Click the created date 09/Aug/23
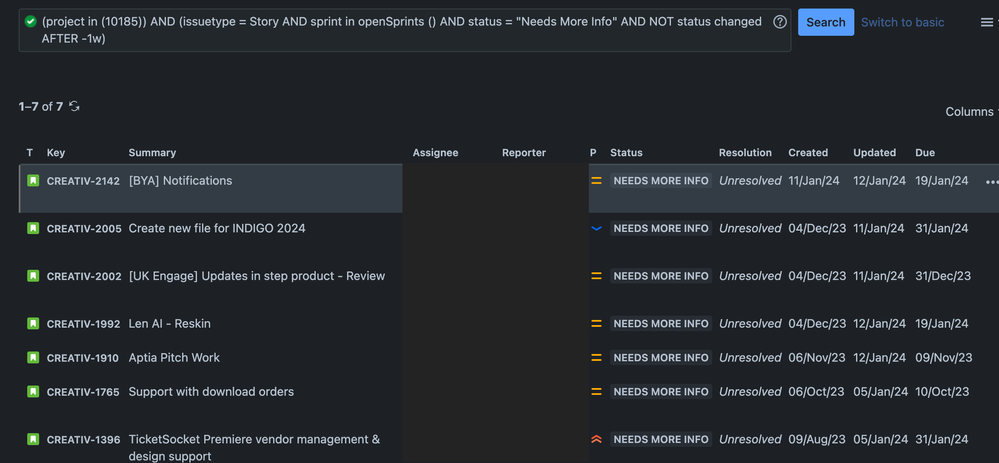 click(x=817, y=439)
